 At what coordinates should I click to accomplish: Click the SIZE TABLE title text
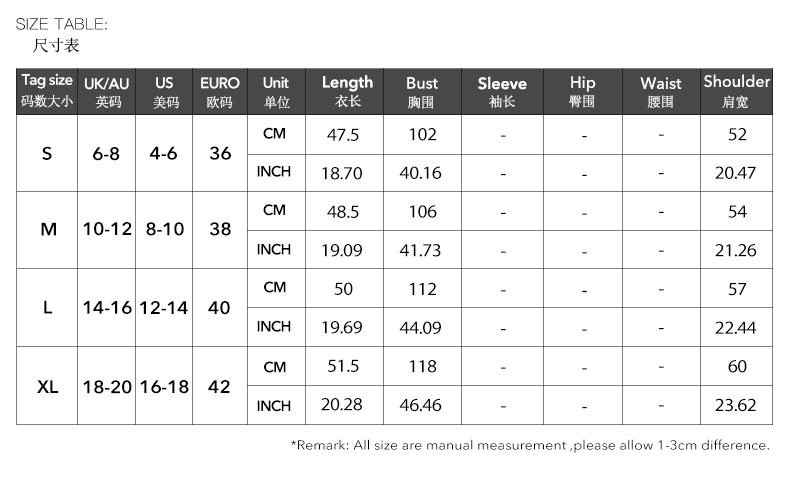click(x=62, y=24)
